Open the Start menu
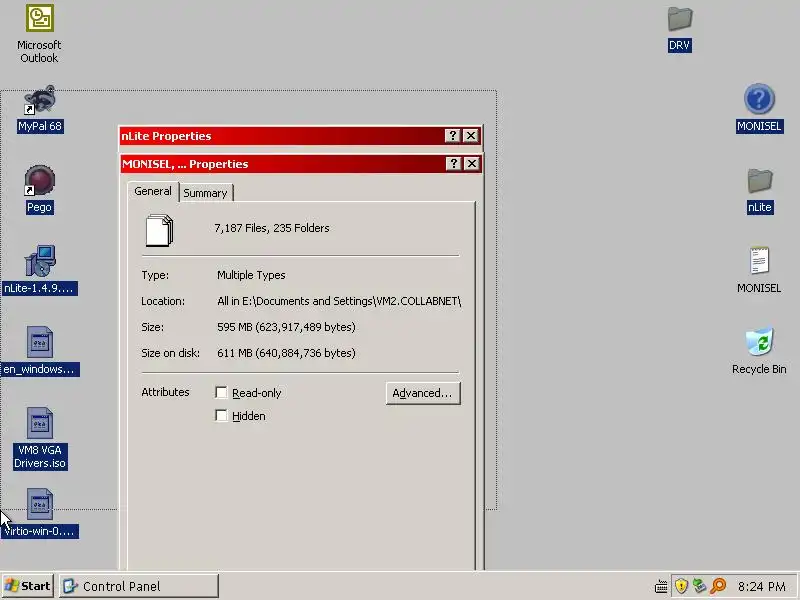800x600 pixels. click(x=28, y=586)
